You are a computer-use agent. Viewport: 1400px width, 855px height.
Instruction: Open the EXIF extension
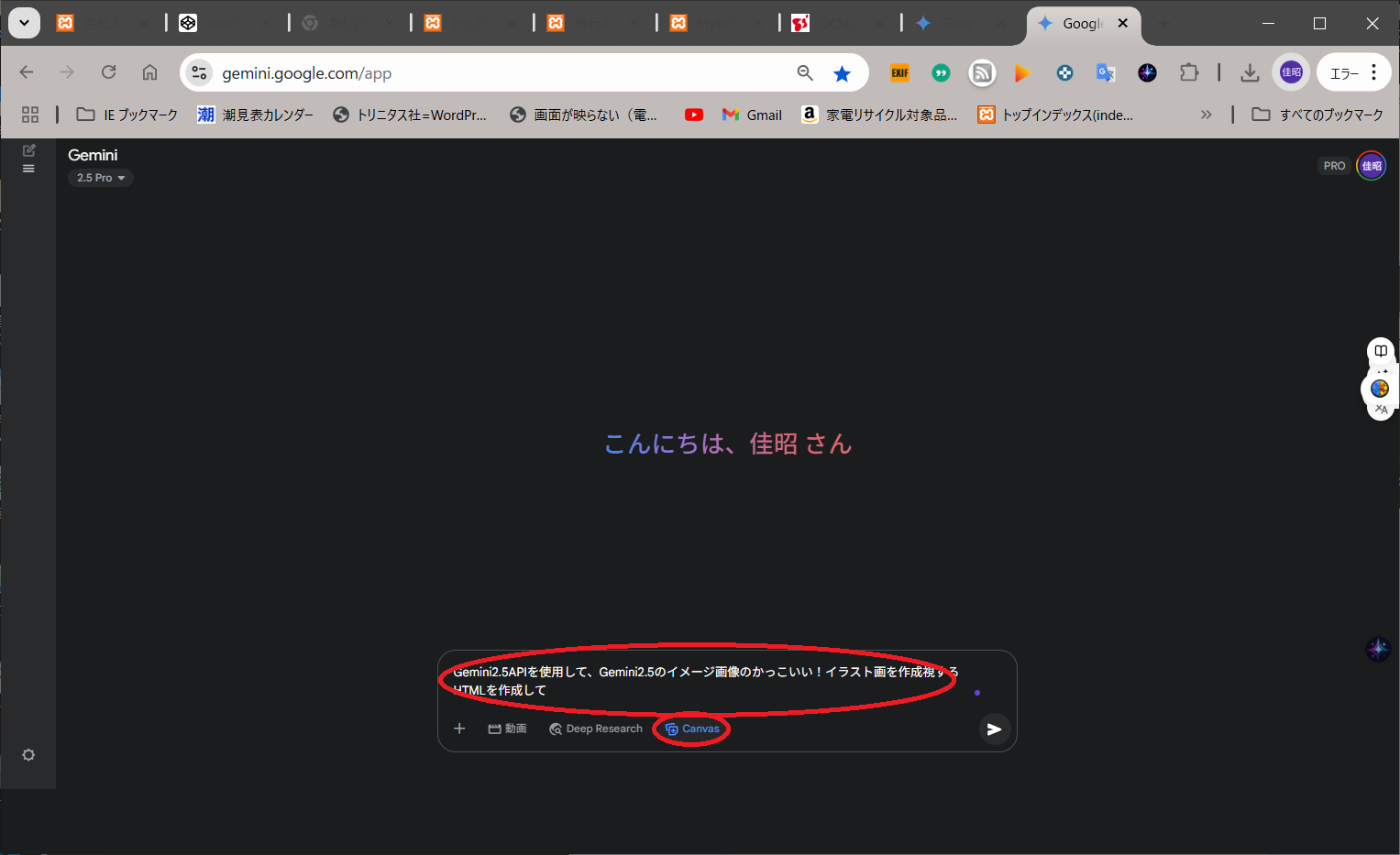[900, 73]
